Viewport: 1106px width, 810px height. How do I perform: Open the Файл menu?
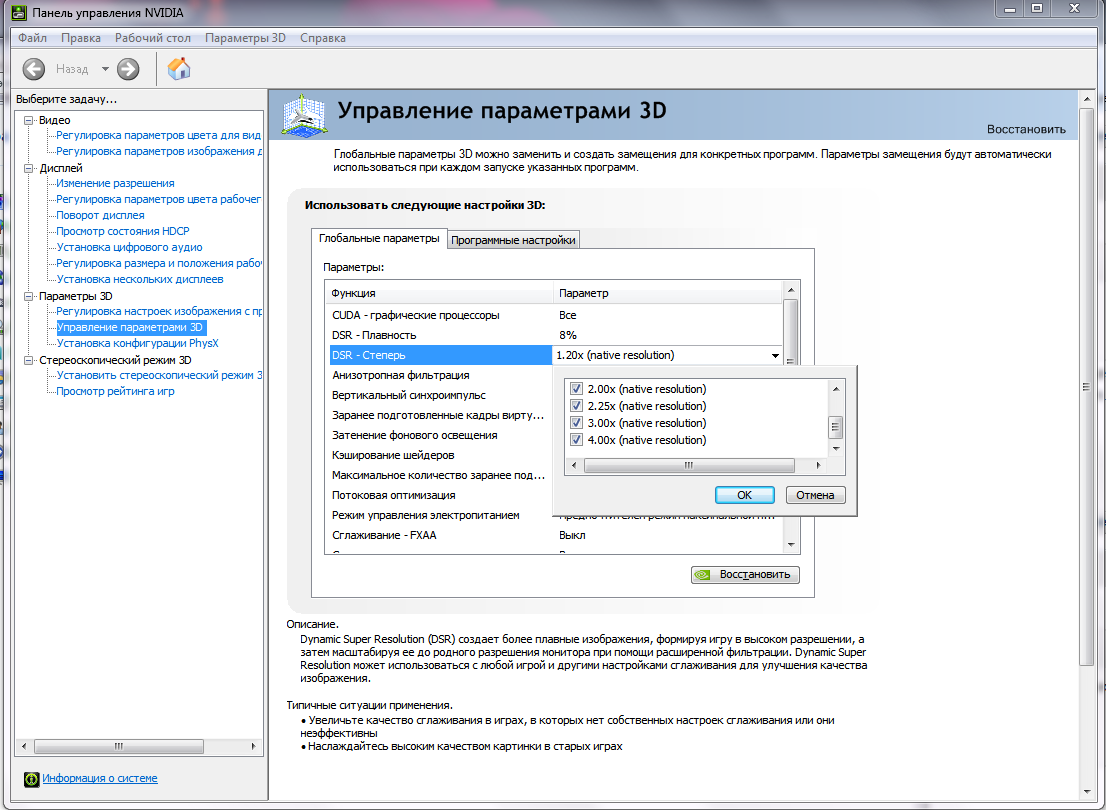coord(32,38)
